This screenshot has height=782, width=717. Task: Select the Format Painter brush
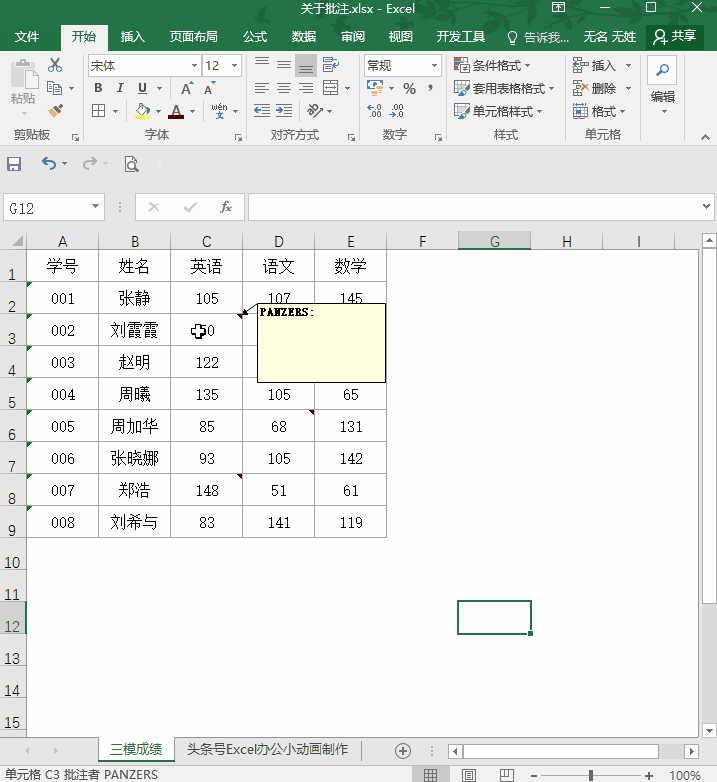point(55,110)
